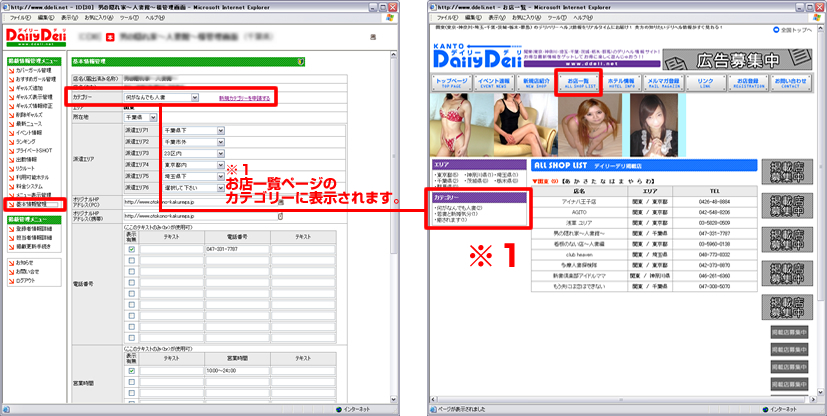Screen dimensions: 827x416
Task: Open ツール menu in the right IE window
Action: (x=557, y=17)
